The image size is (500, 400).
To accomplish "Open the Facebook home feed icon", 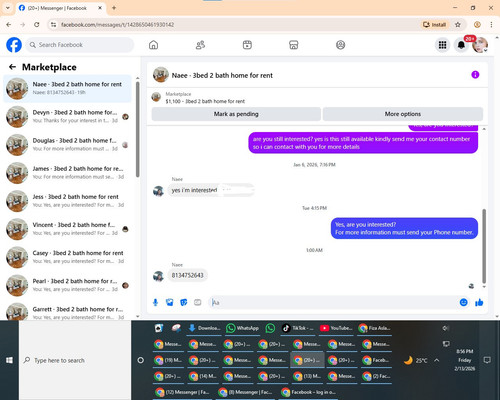I will point(153,45).
